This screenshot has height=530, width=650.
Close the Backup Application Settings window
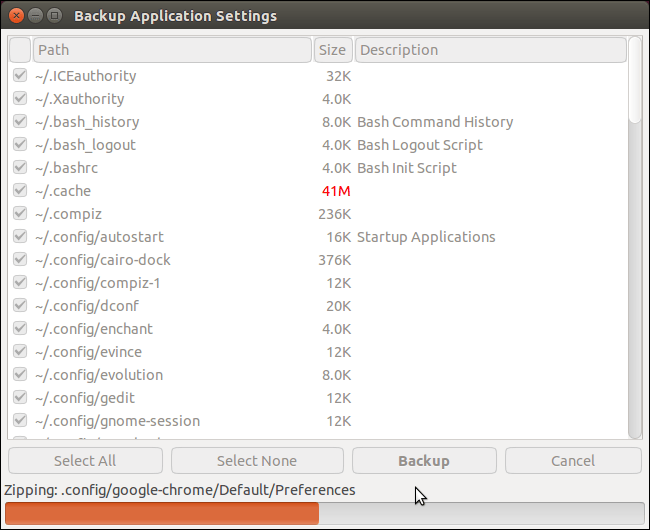point(14,16)
